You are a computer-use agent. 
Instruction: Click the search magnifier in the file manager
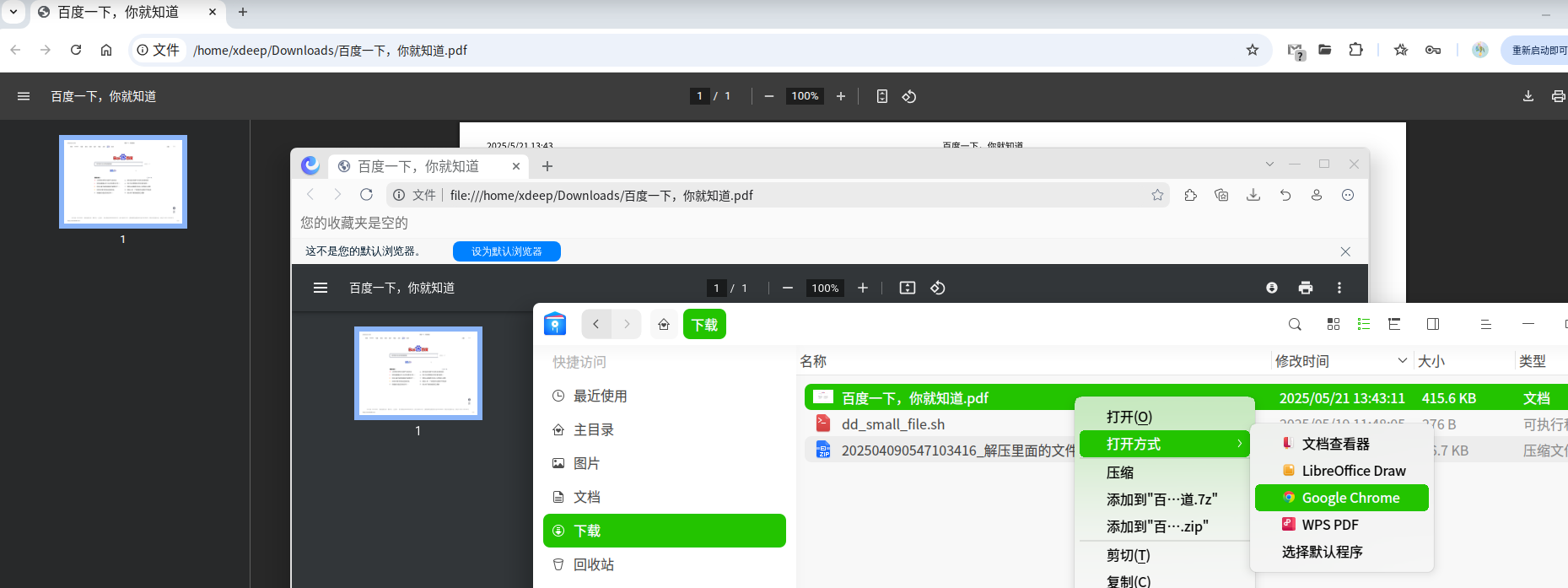1295,324
